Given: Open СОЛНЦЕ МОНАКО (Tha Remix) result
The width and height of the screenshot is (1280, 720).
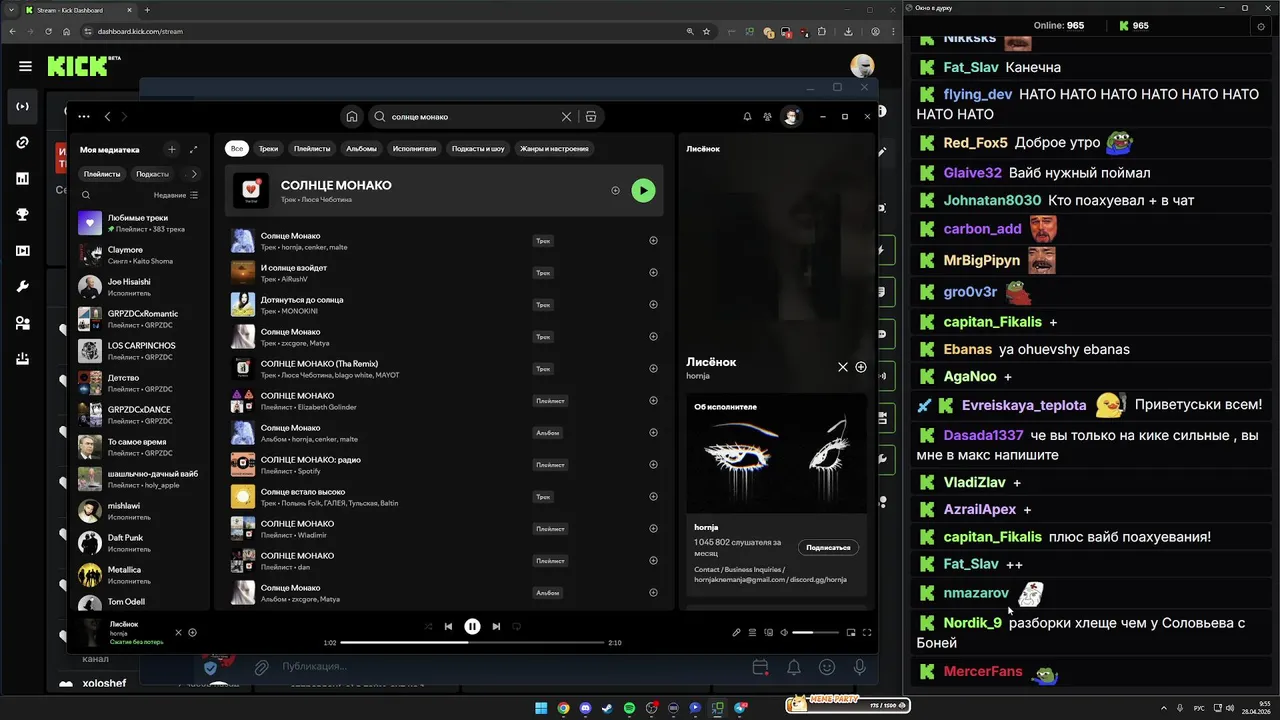Looking at the screenshot, I should click(445, 369).
